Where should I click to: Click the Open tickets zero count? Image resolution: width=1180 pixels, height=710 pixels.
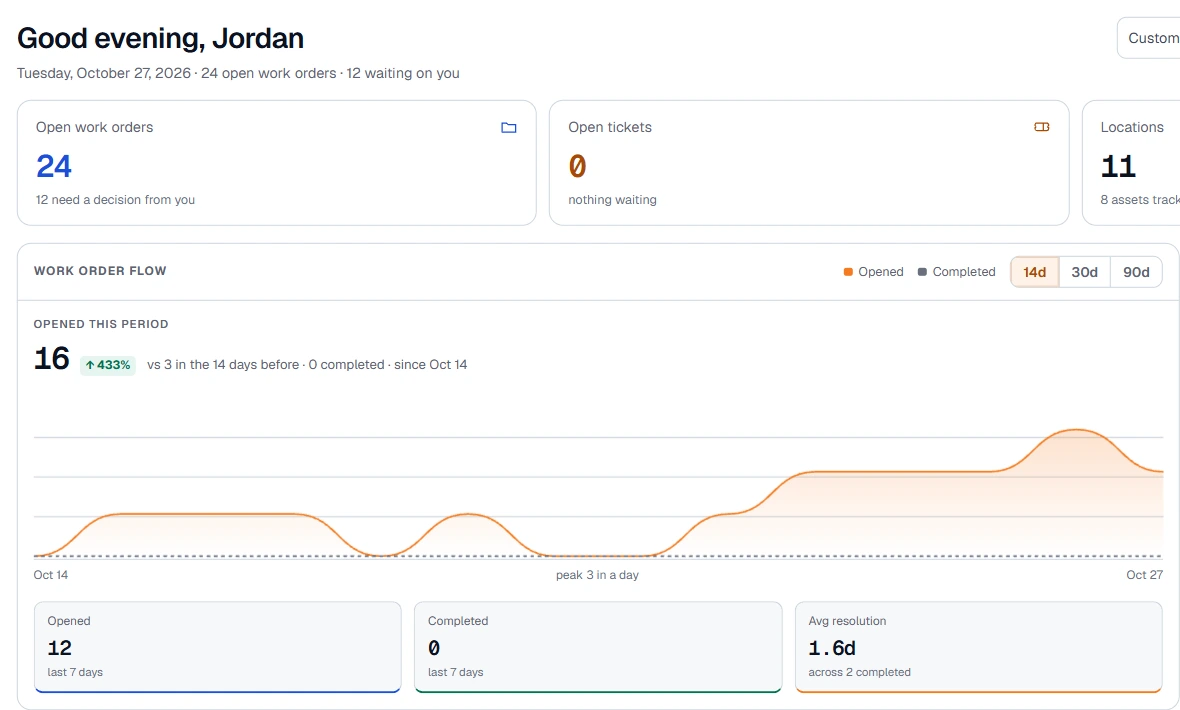coord(577,166)
